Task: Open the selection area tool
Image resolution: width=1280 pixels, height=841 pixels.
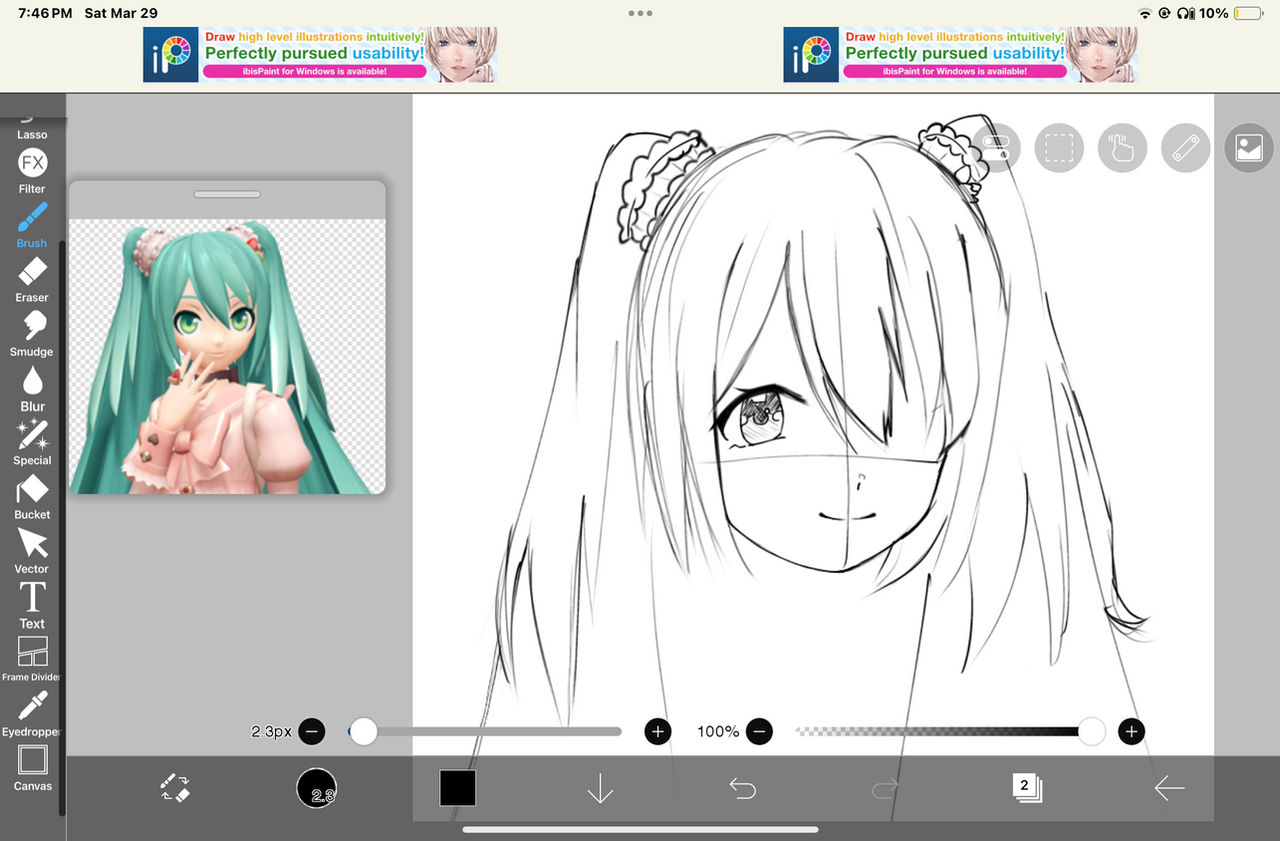Action: [1059, 148]
